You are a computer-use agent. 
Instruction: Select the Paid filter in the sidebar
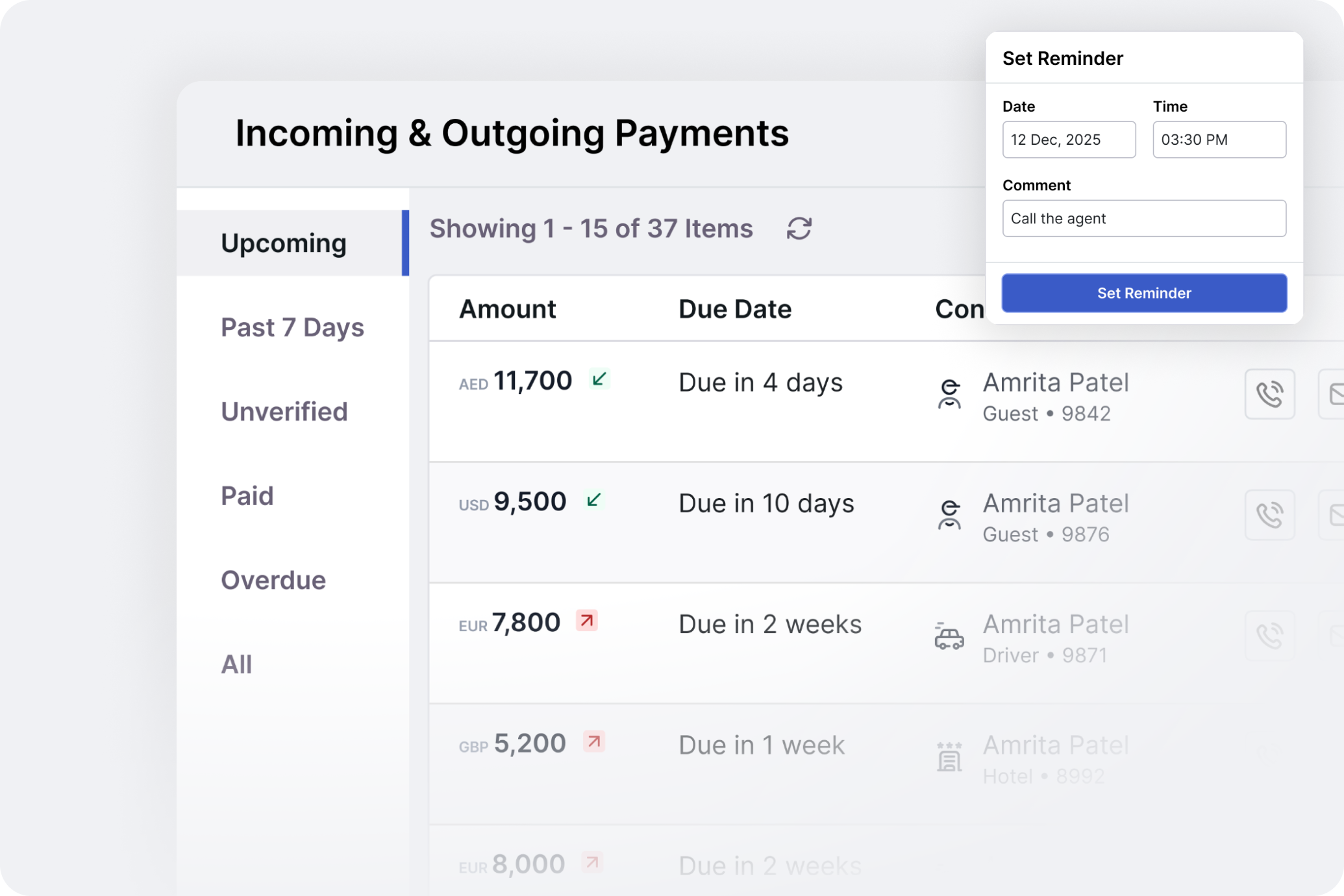247,495
